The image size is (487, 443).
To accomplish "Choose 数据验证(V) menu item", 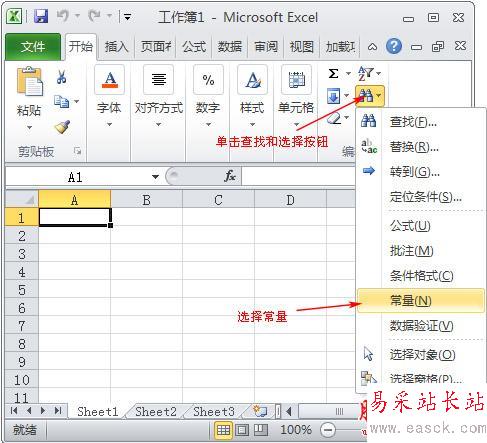I will click(x=421, y=326).
